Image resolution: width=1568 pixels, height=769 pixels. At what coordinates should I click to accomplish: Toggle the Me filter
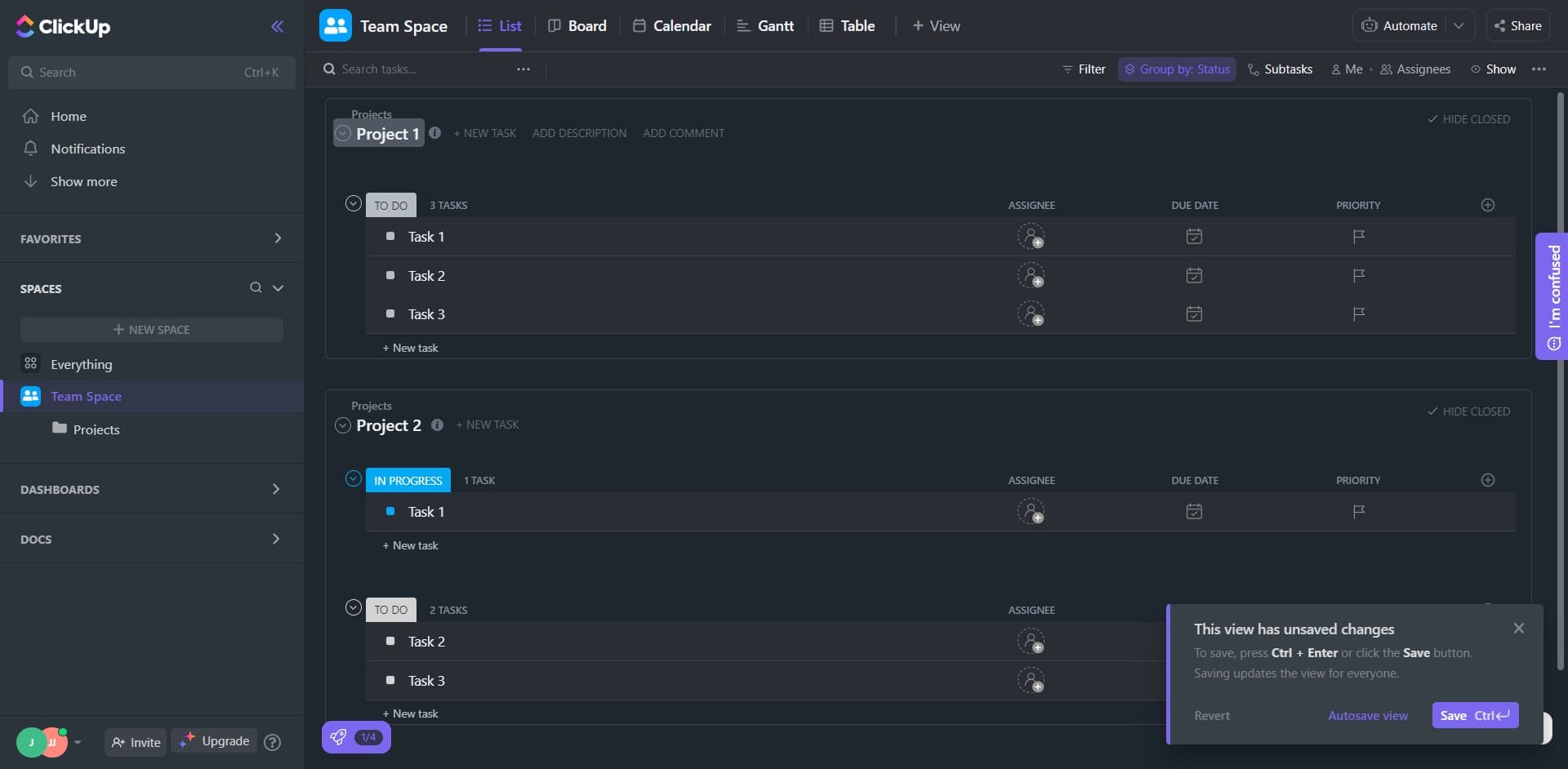[1347, 69]
